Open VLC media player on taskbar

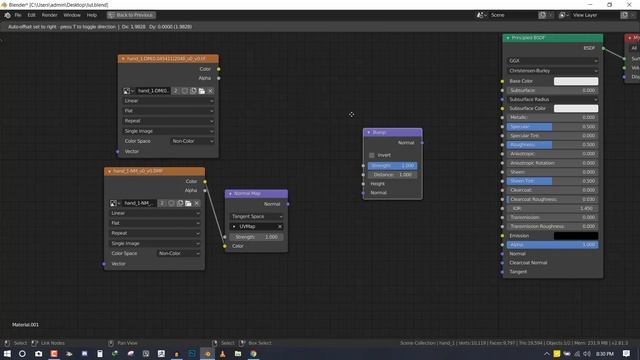click(x=222, y=354)
